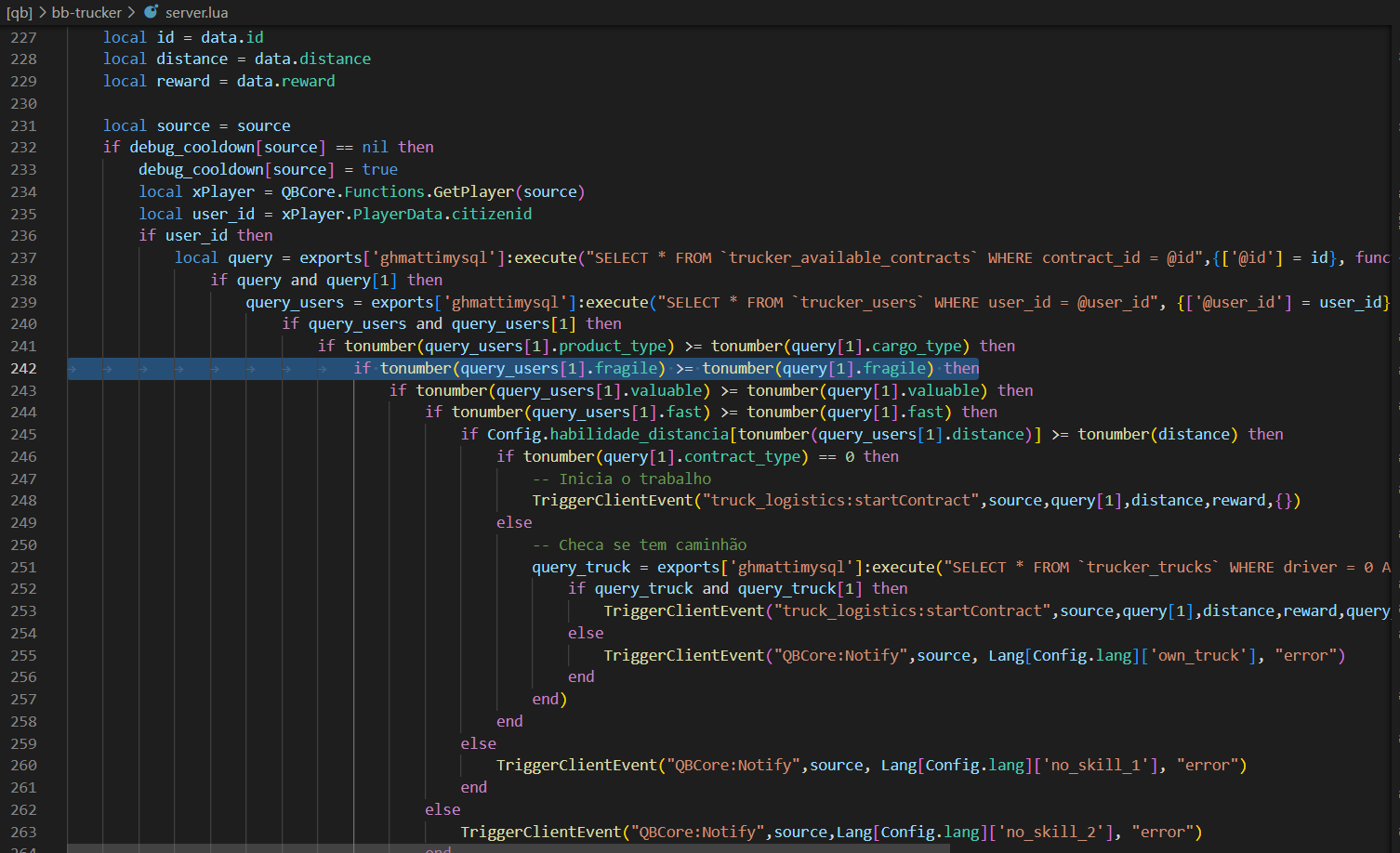Viewport: 1400px width, 853px height.
Task: Click line number 242 in the gutter
Action: click(23, 369)
